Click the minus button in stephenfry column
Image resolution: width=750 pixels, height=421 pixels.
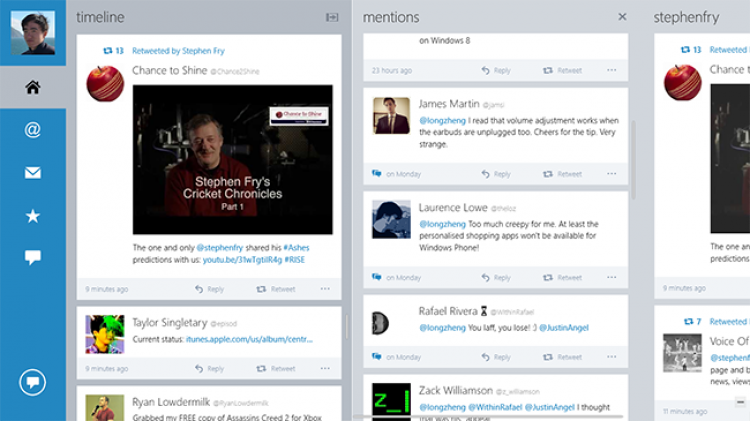(740, 402)
